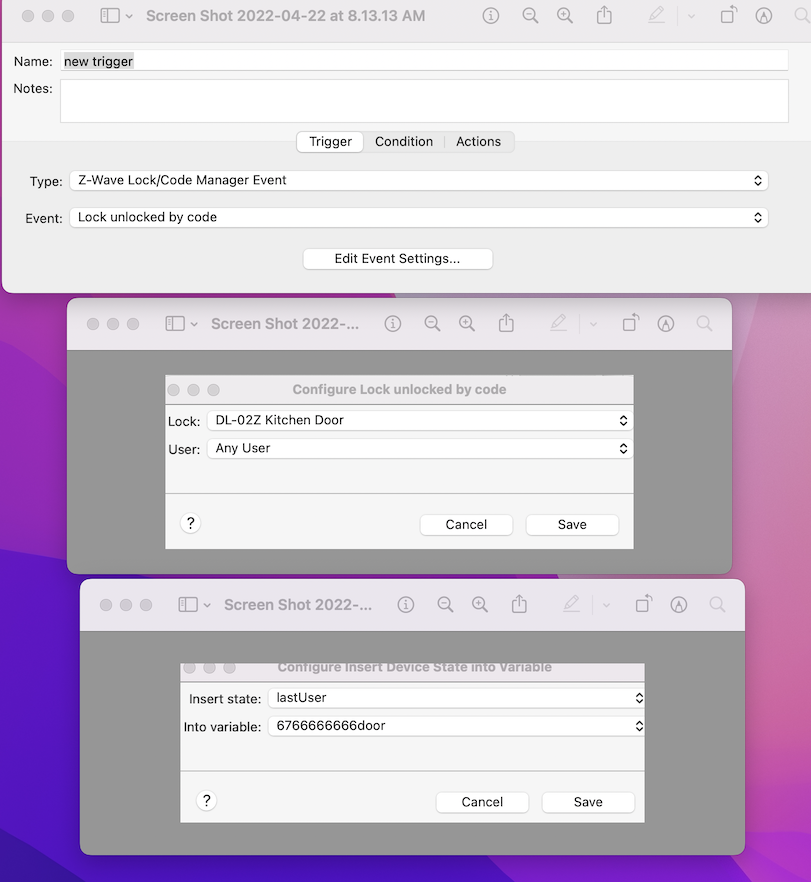
Task: Click markup pencil icon in top Preview window
Action: 656,15
